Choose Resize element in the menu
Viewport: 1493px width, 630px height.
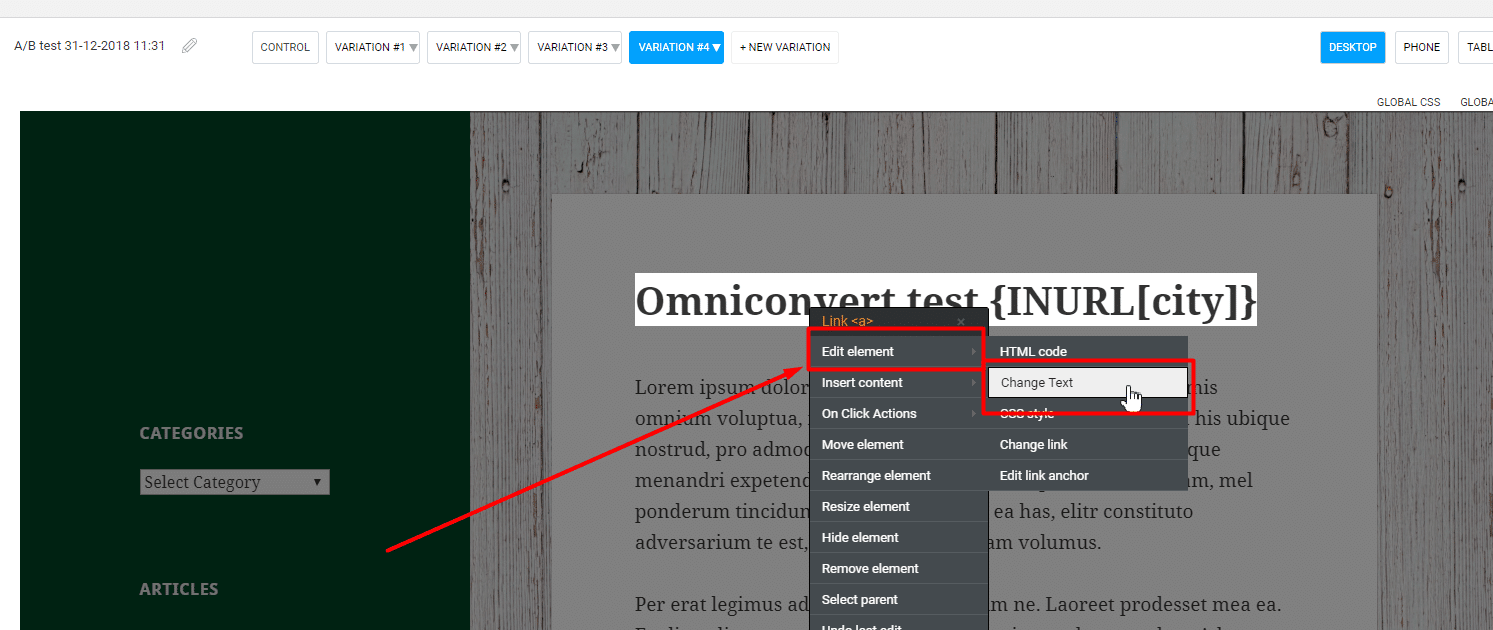898,507
